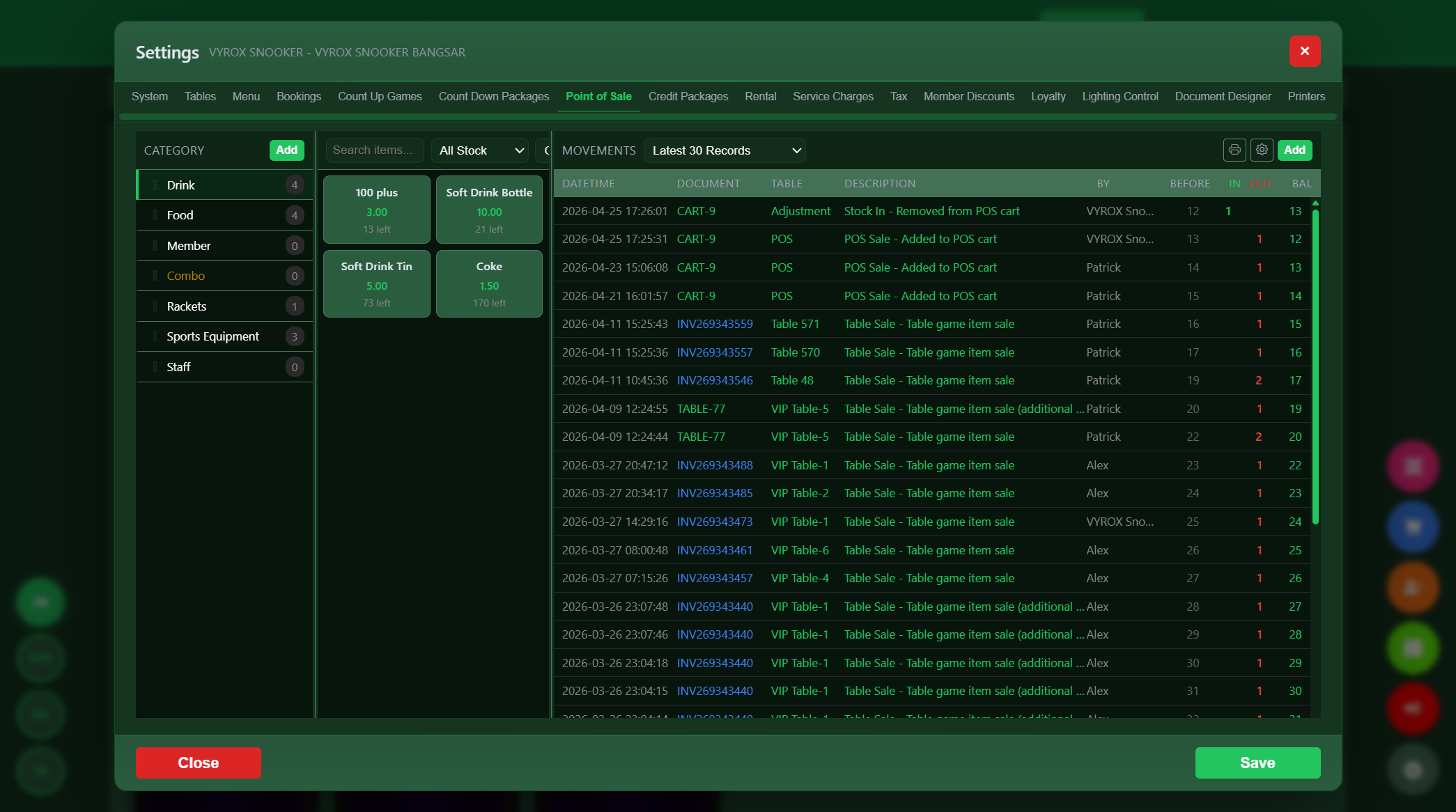The height and width of the screenshot is (812, 1456).
Task: Select the Coke item card
Action: pyautogui.click(x=489, y=283)
